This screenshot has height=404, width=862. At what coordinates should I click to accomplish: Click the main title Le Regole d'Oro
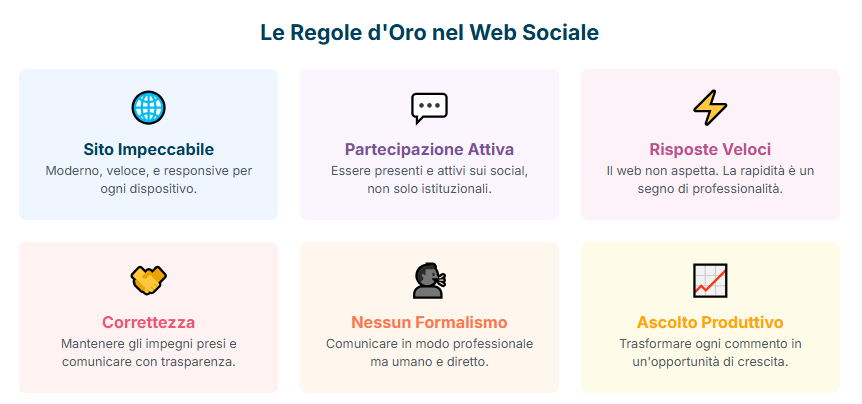(429, 32)
